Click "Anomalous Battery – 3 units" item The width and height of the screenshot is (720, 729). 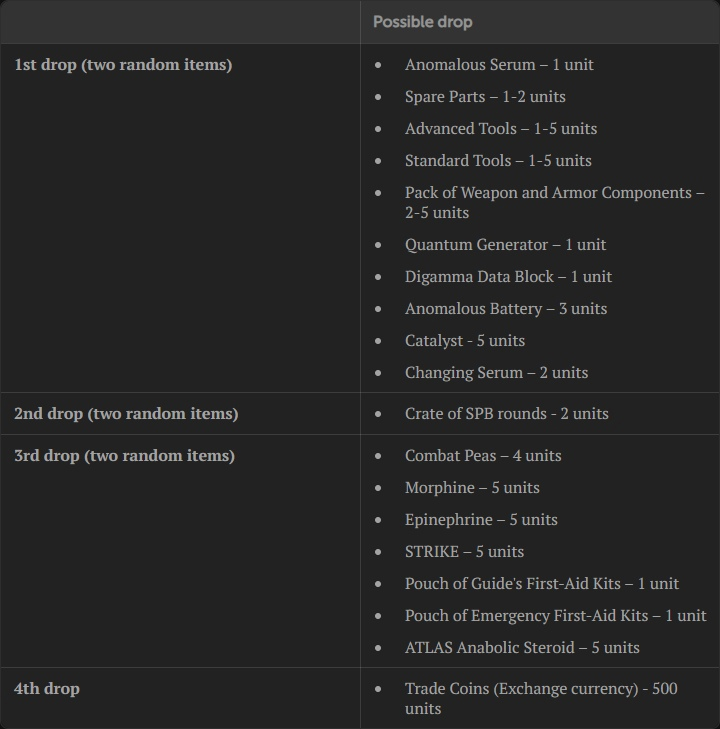coord(506,309)
